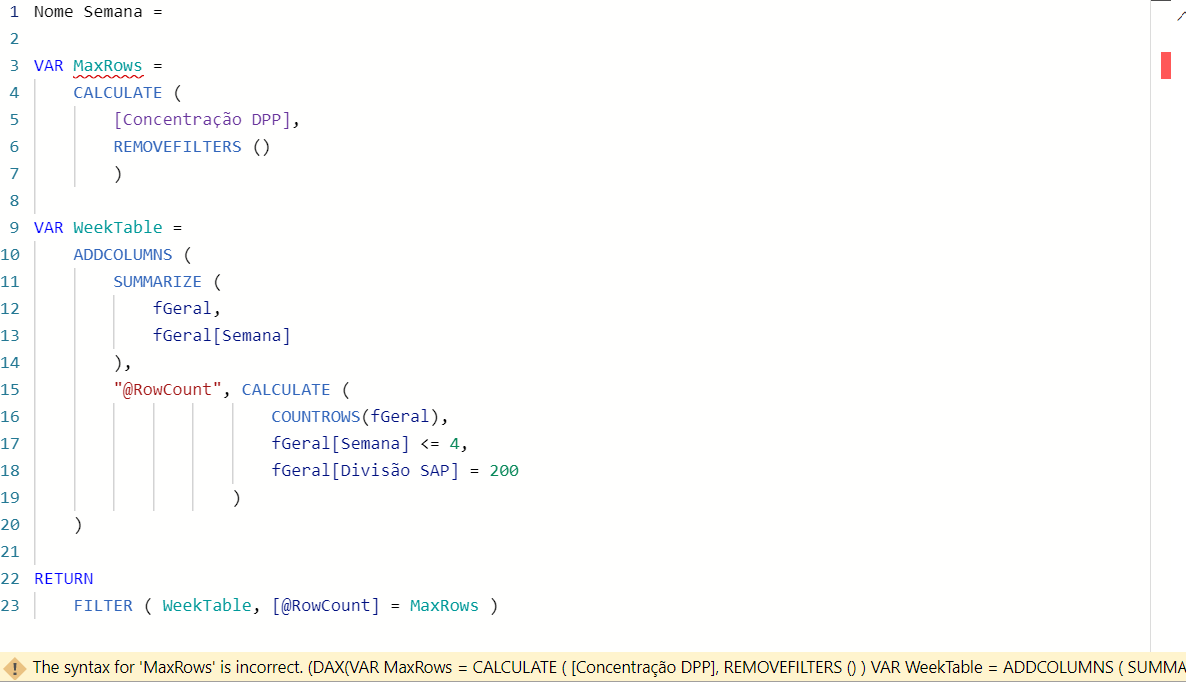1186x682 pixels.
Task: Click 'fGeral,' table reference on line 12
Action: click(x=186, y=308)
